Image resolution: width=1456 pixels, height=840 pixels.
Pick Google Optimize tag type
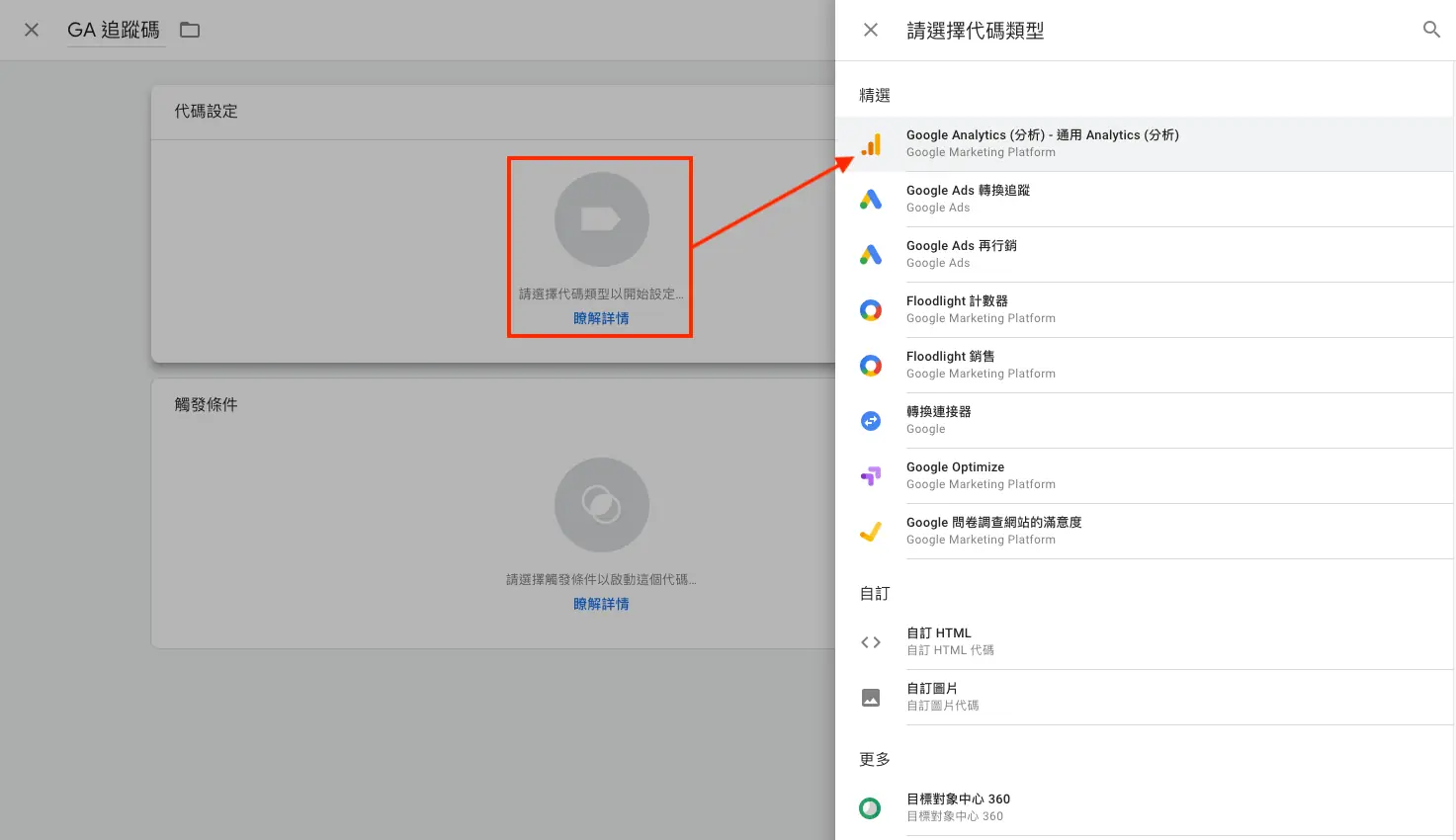1145,476
